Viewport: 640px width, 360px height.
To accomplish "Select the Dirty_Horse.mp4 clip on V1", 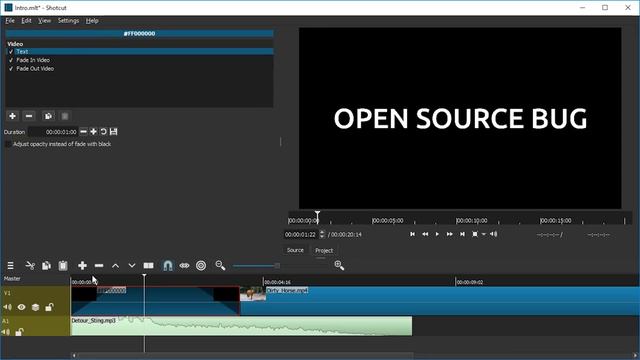I will tap(440, 301).
